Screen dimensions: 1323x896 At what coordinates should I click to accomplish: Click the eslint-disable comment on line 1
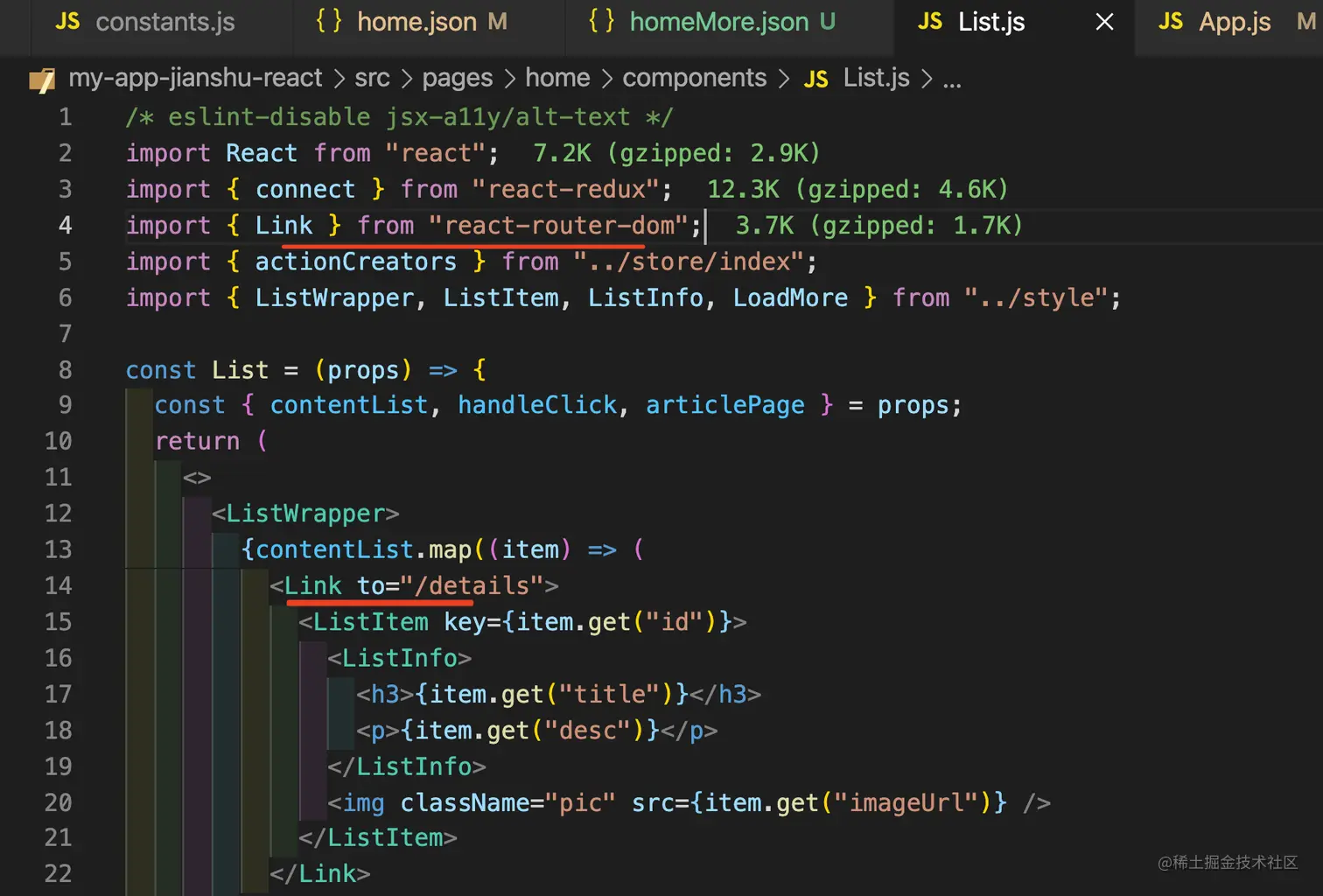click(x=399, y=117)
